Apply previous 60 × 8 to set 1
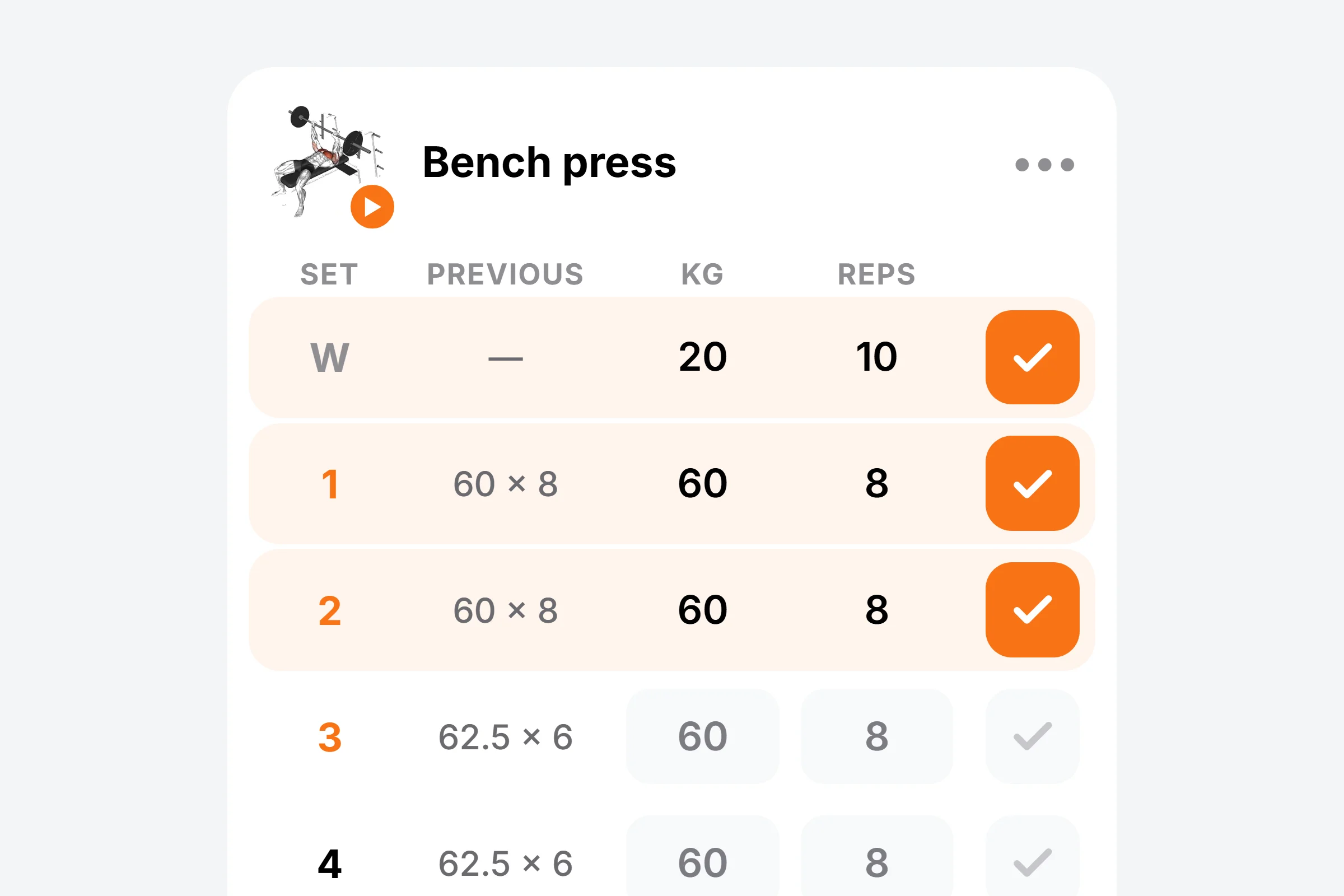This screenshot has height=896, width=1344. pyautogui.click(x=505, y=484)
